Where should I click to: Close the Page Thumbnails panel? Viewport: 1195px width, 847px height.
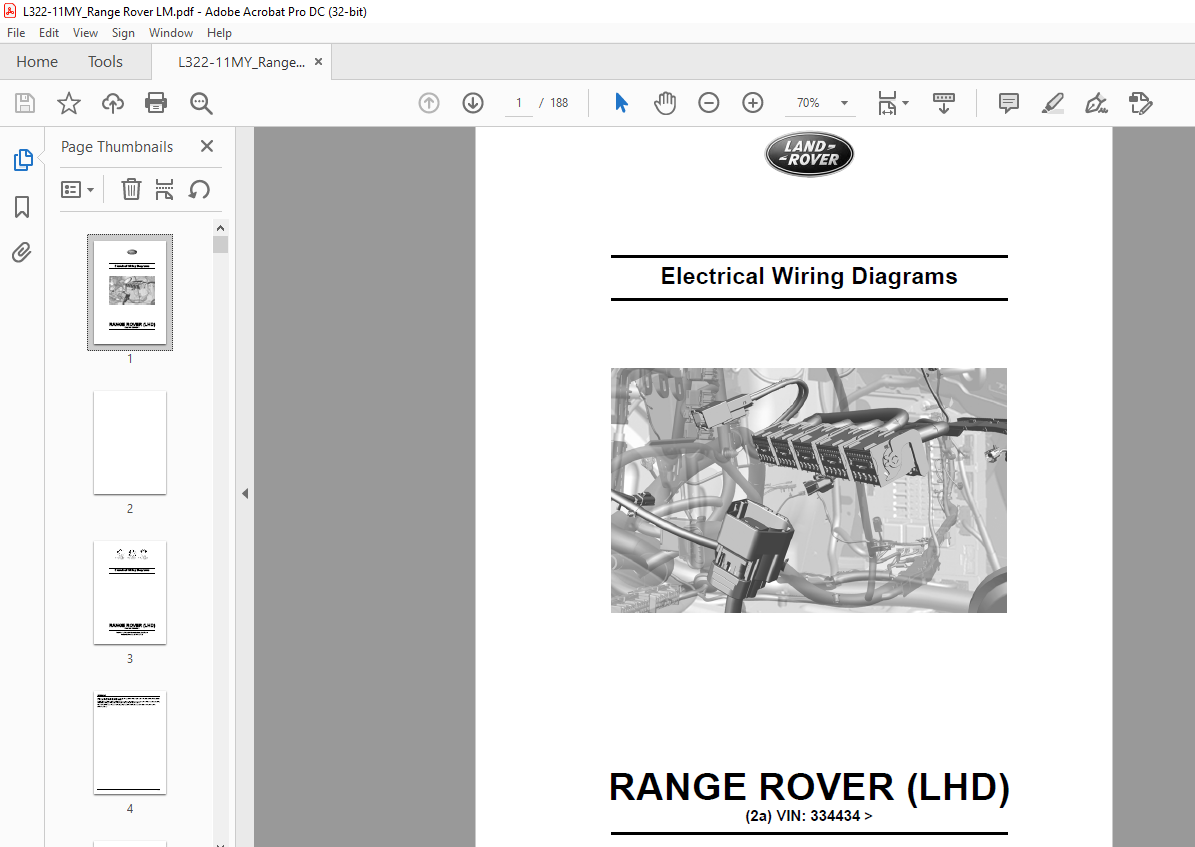tap(207, 146)
